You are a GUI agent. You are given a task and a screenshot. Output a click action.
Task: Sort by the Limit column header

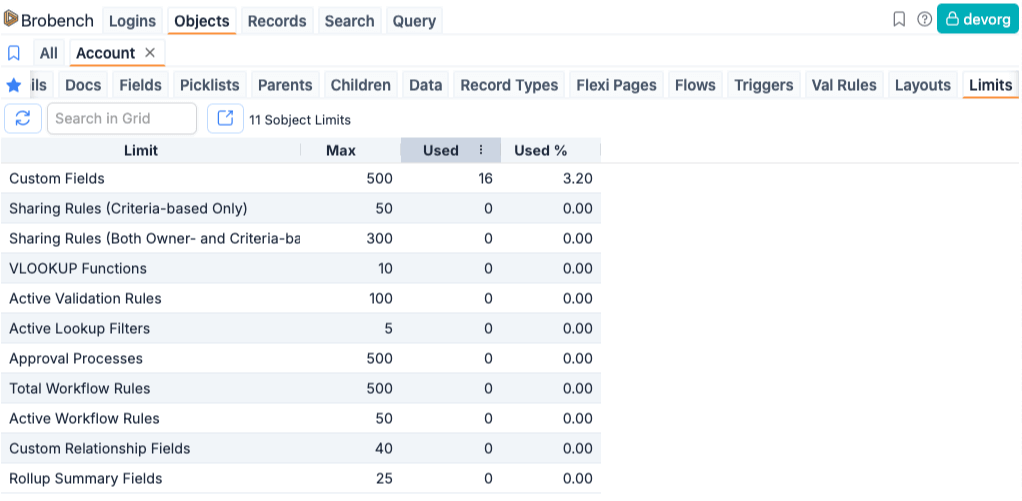tap(141, 150)
